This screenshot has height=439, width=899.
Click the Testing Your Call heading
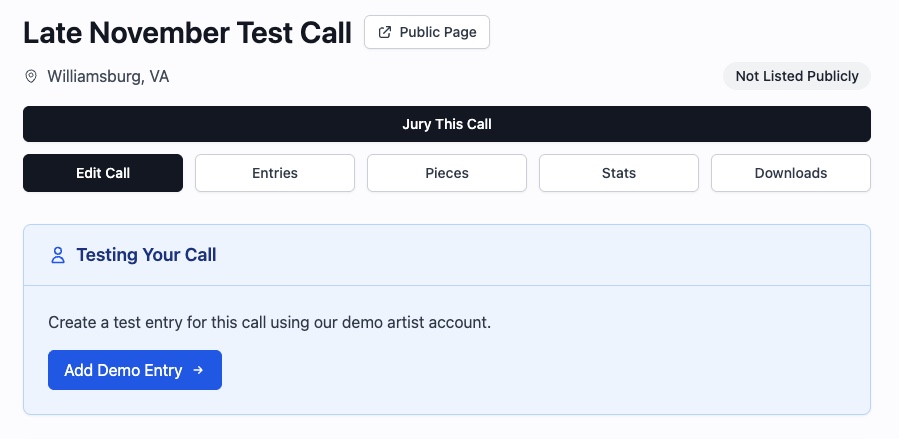point(146,255)
